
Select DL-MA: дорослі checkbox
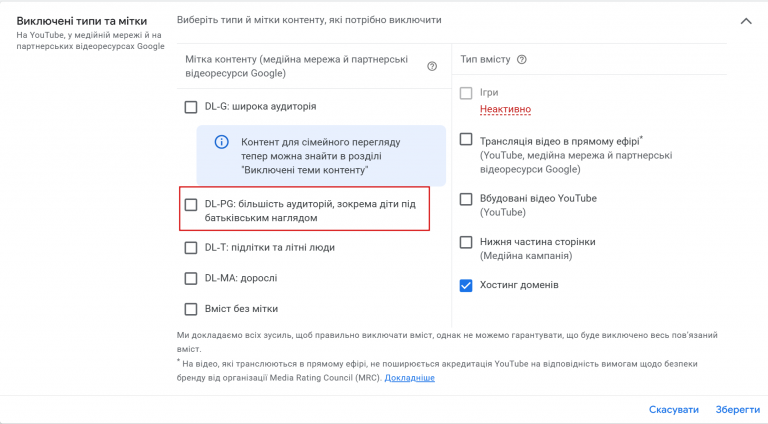191,278
